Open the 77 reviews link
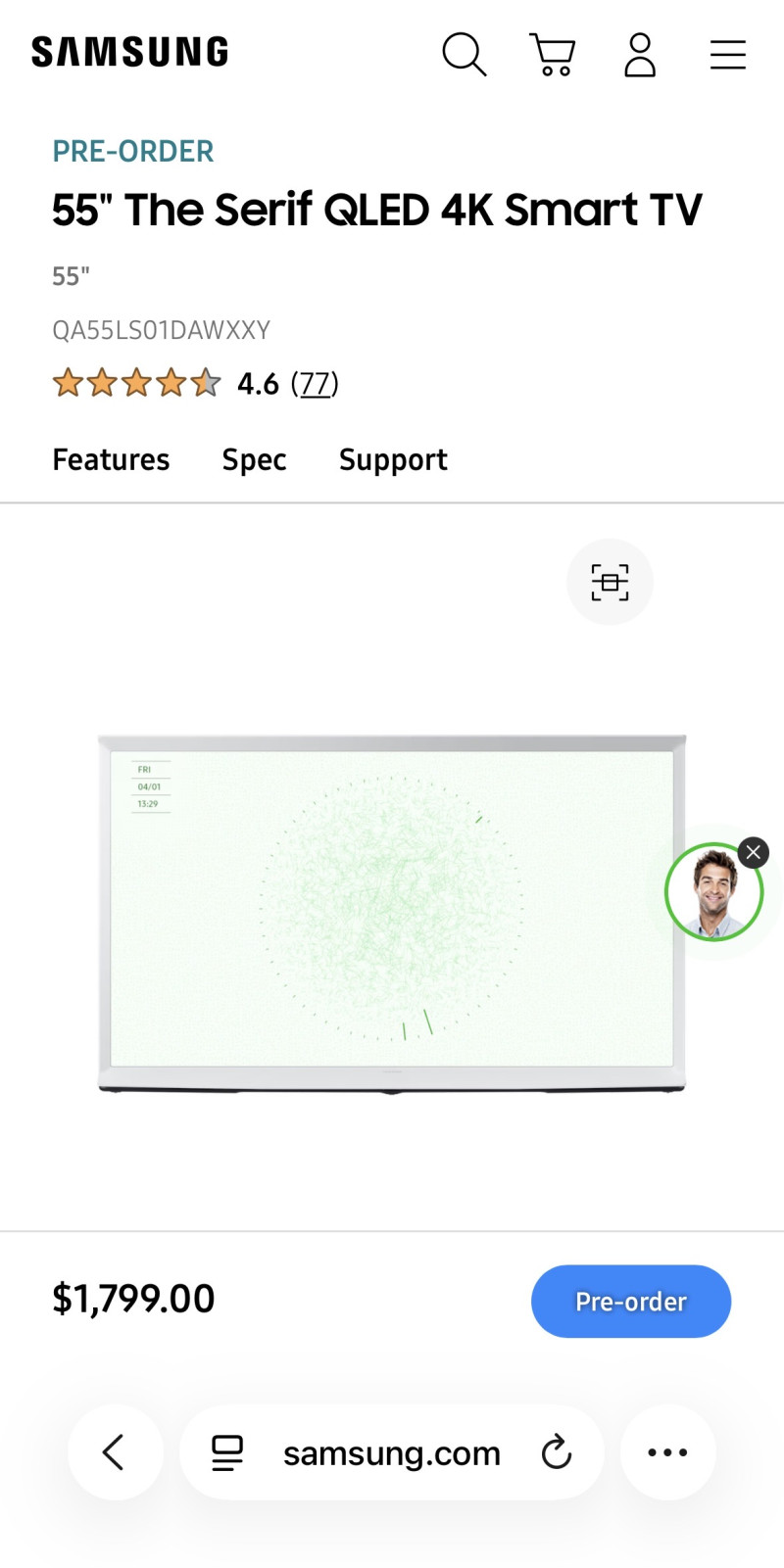The width and height of the screenshot is (784, 1568). [x=315, y=383]
